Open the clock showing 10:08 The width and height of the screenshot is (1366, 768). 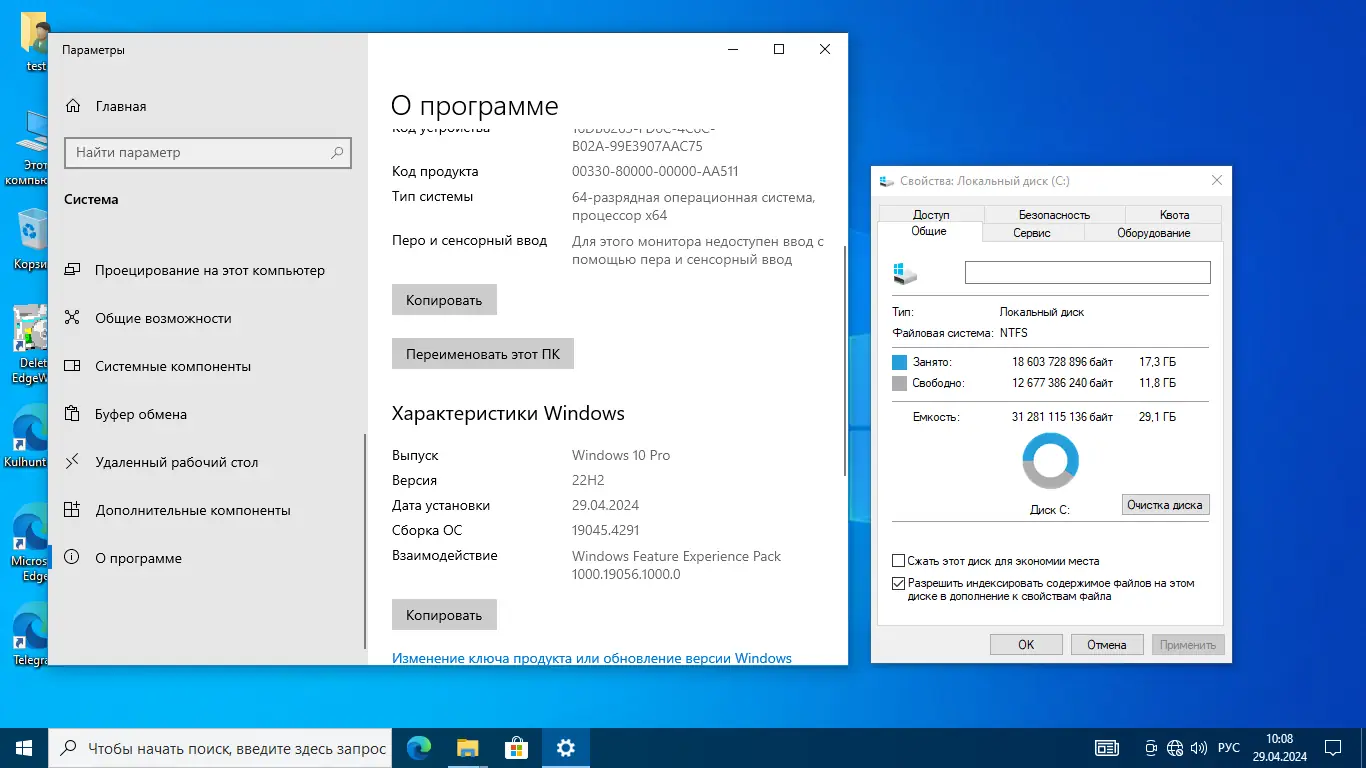[1280, 748]
